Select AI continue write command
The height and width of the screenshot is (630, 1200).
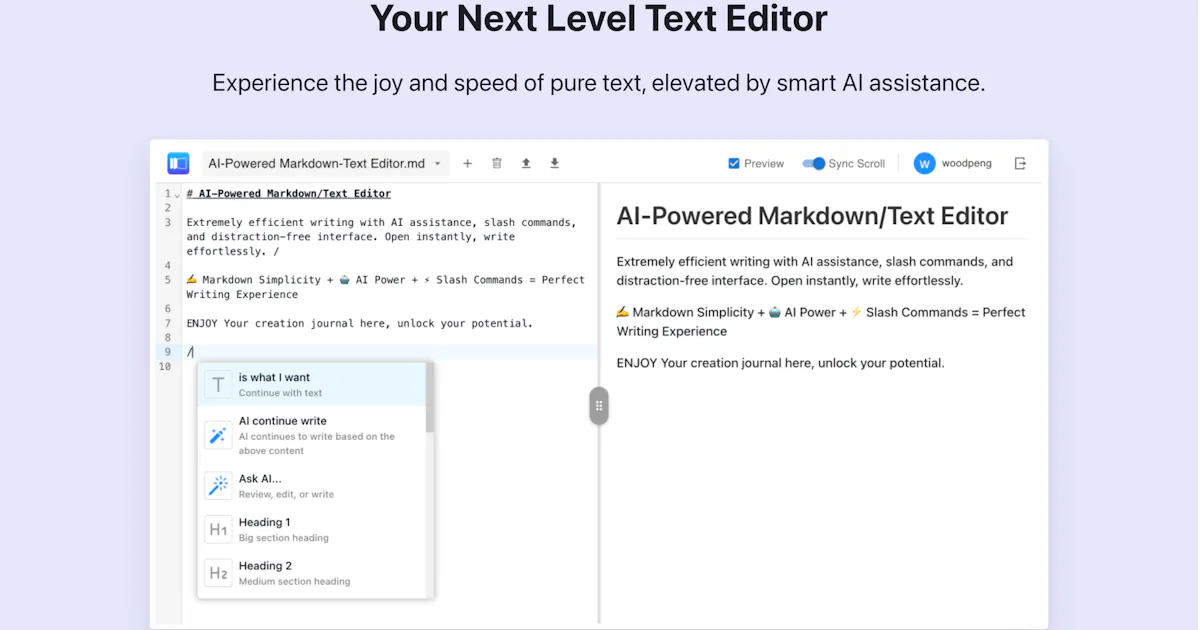312,435
